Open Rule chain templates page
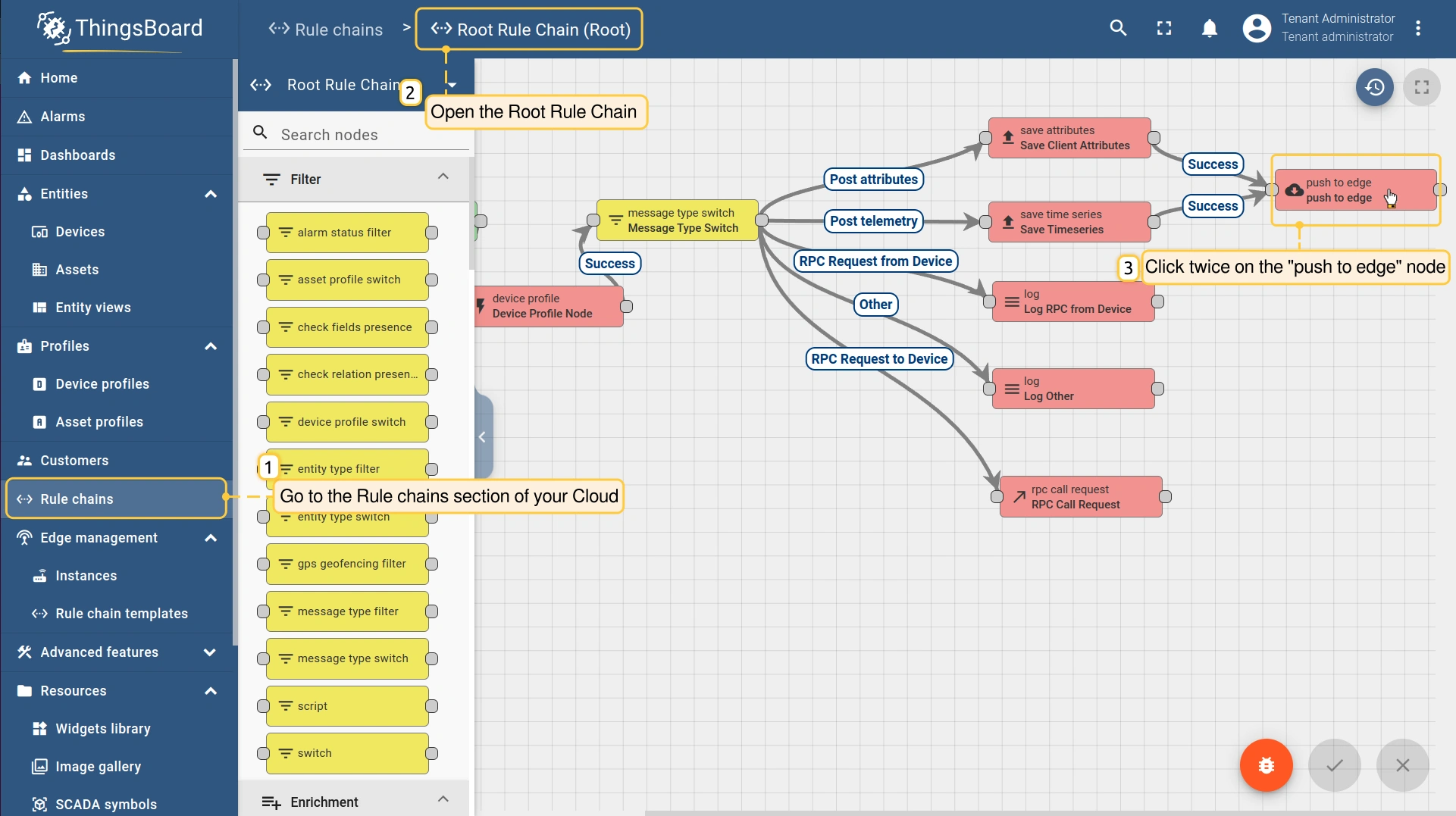1456x816 pixels. [x=121, y=614]
